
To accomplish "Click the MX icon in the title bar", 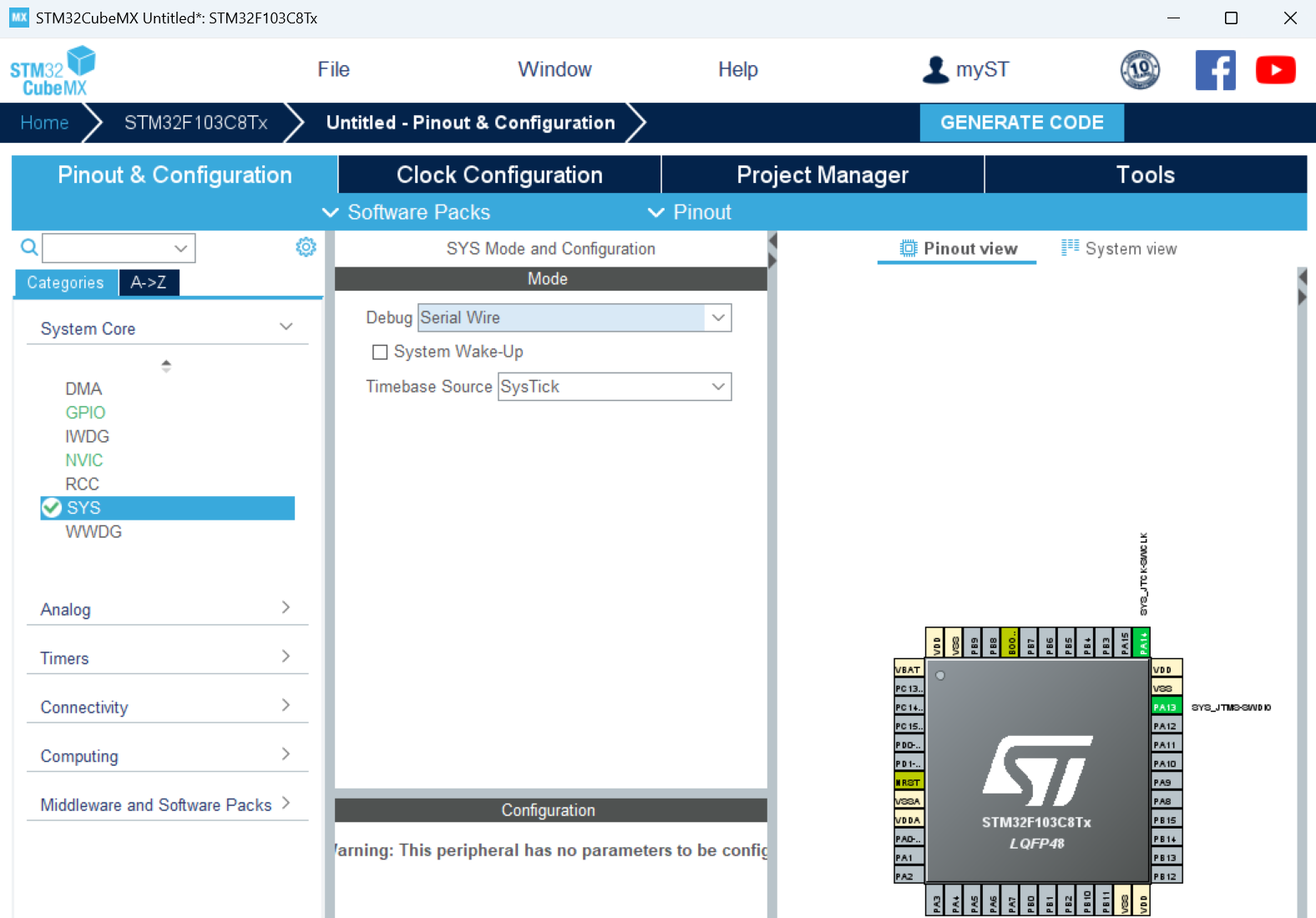I will point(19,18).
